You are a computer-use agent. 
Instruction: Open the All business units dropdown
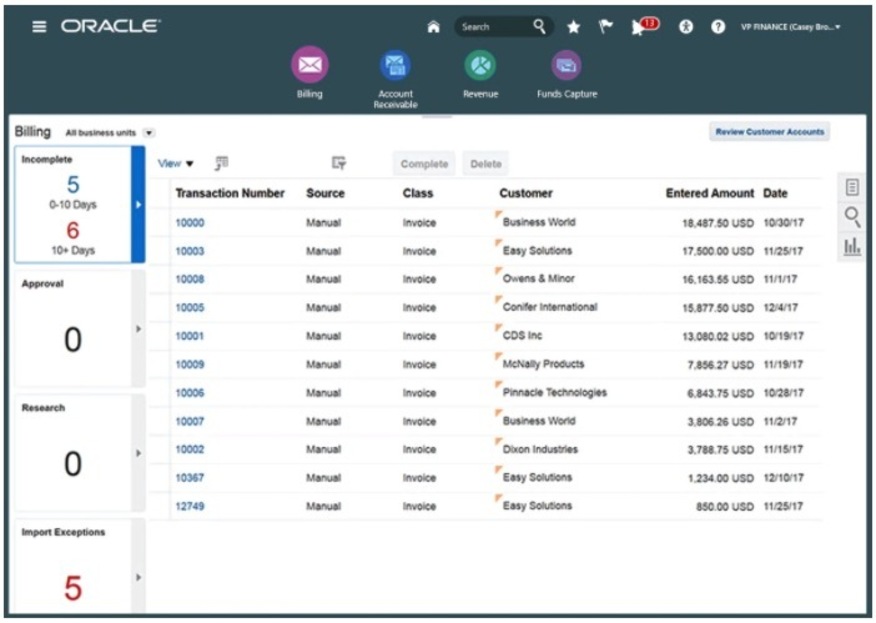coord(149,133)
